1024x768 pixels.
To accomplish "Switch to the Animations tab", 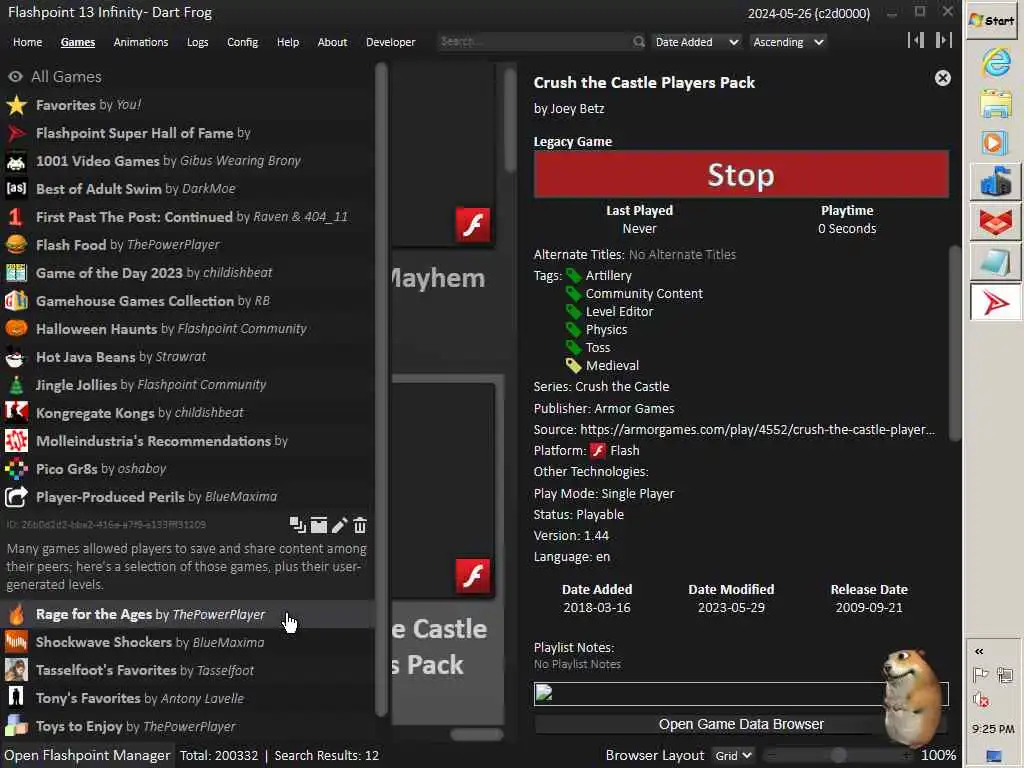I will [x=140, y=42].
